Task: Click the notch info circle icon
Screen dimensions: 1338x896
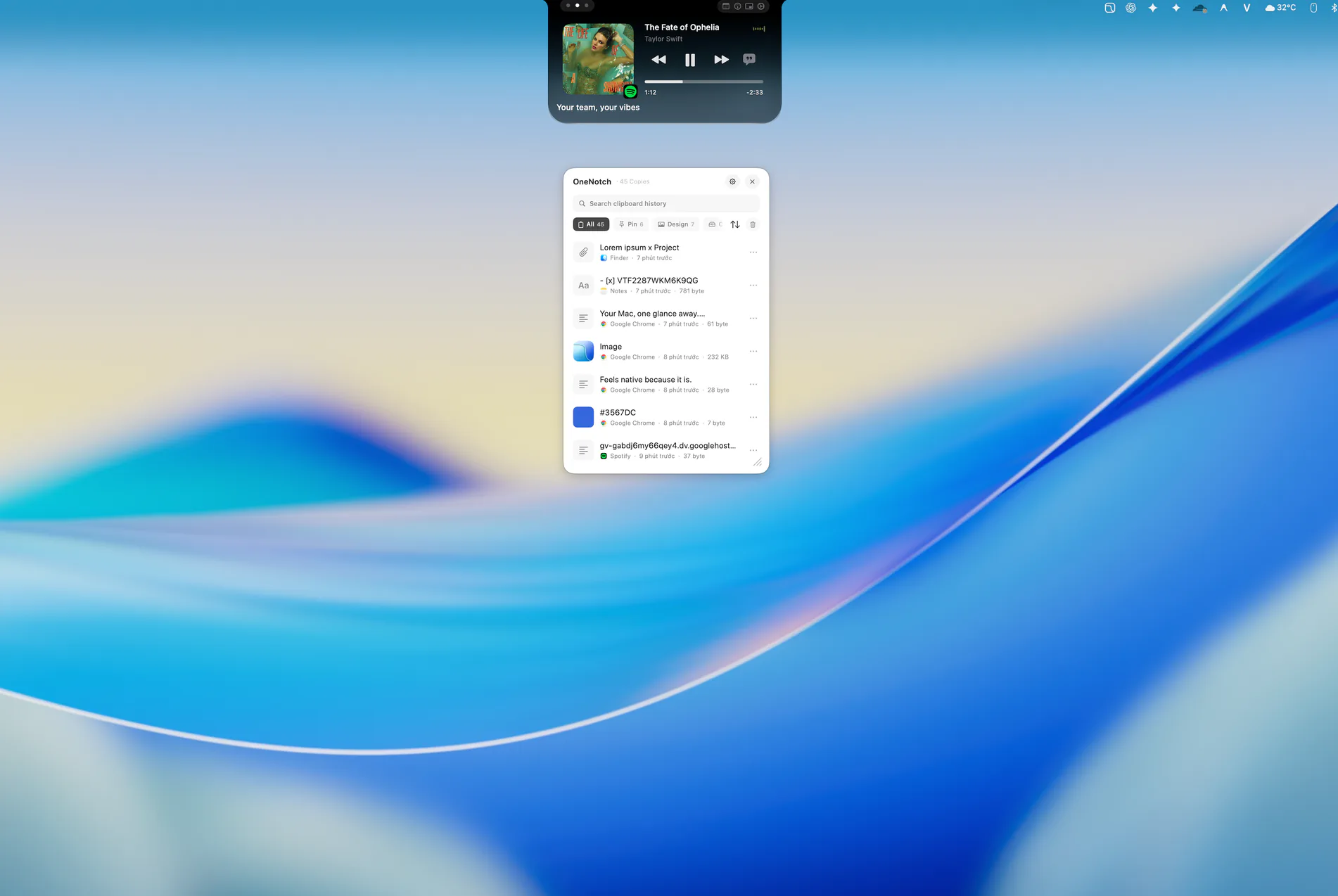Action: [x=737, y=6]
